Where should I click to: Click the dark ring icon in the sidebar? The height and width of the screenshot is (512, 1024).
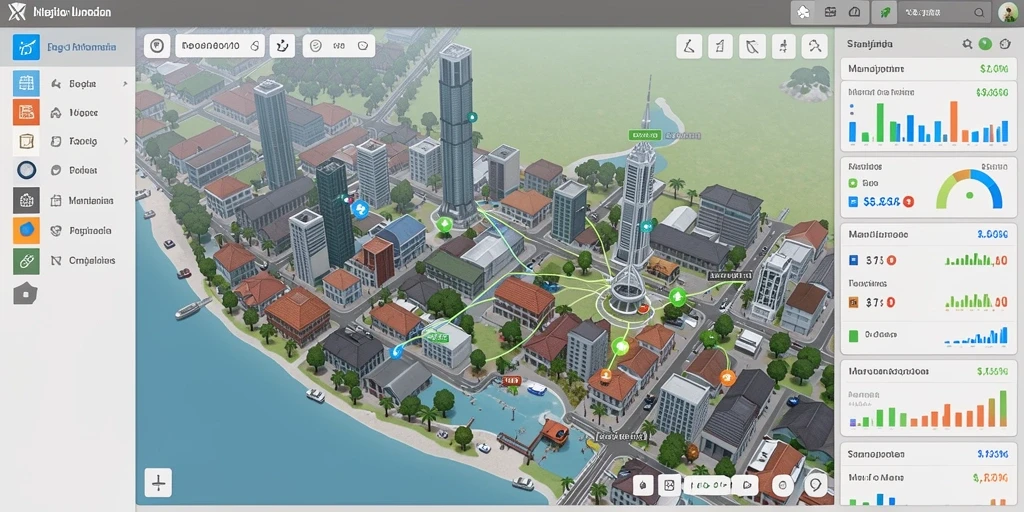(x=26, y=170)
